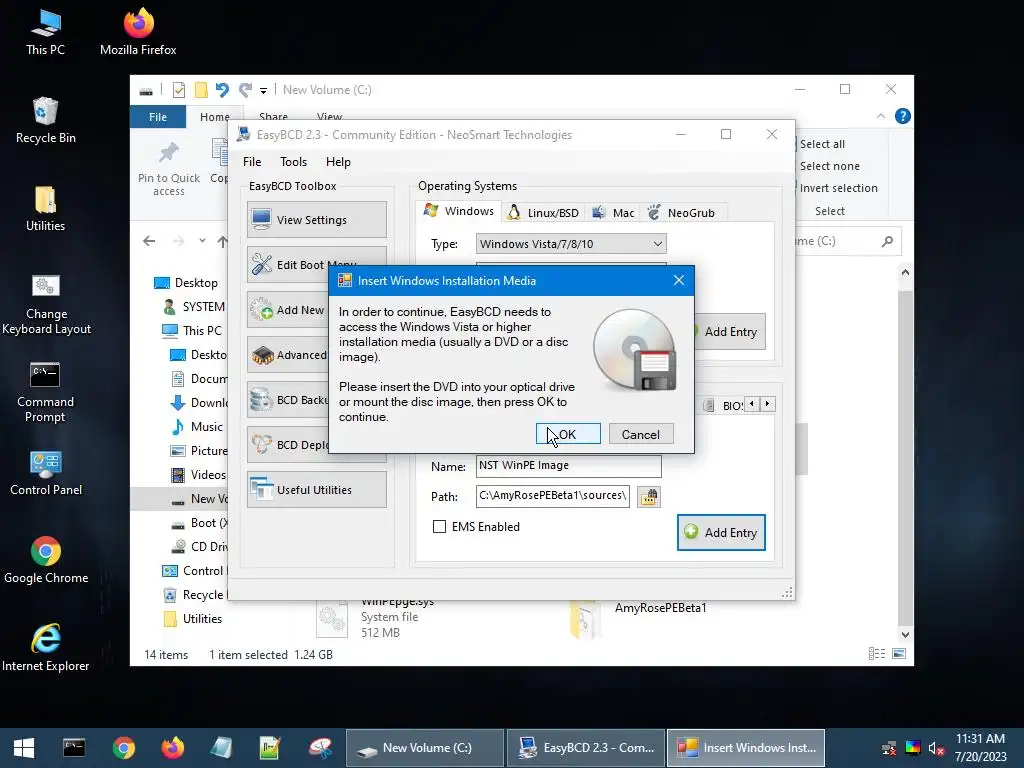Confirm with OK in Insert Media dialog

pos(568,434)
